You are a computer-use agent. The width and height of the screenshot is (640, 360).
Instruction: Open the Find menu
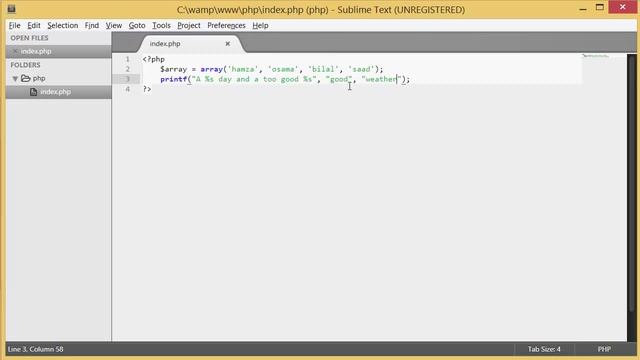click(91, 25)
